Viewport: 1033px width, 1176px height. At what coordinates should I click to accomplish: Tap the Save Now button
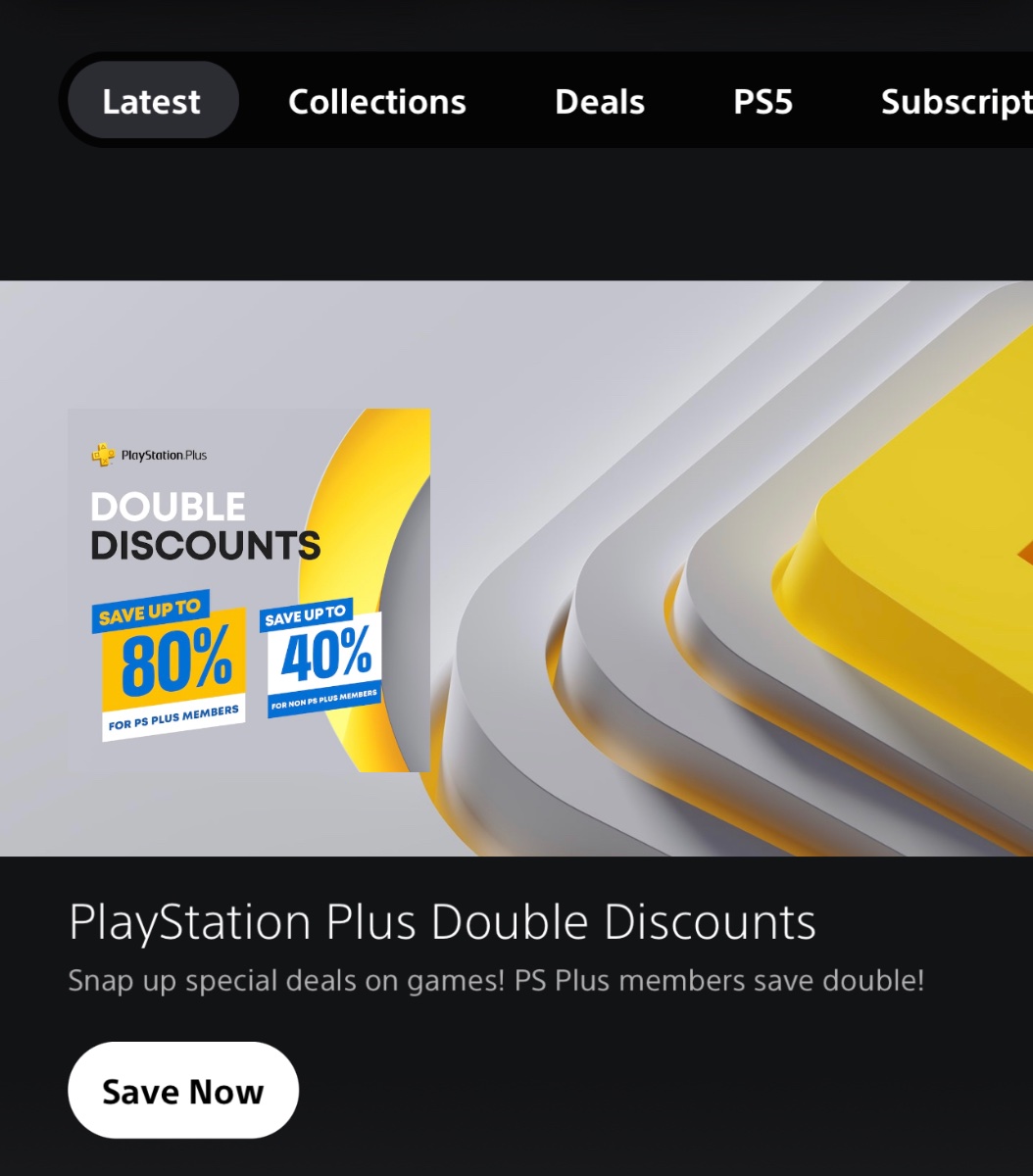click(183, 1091)
